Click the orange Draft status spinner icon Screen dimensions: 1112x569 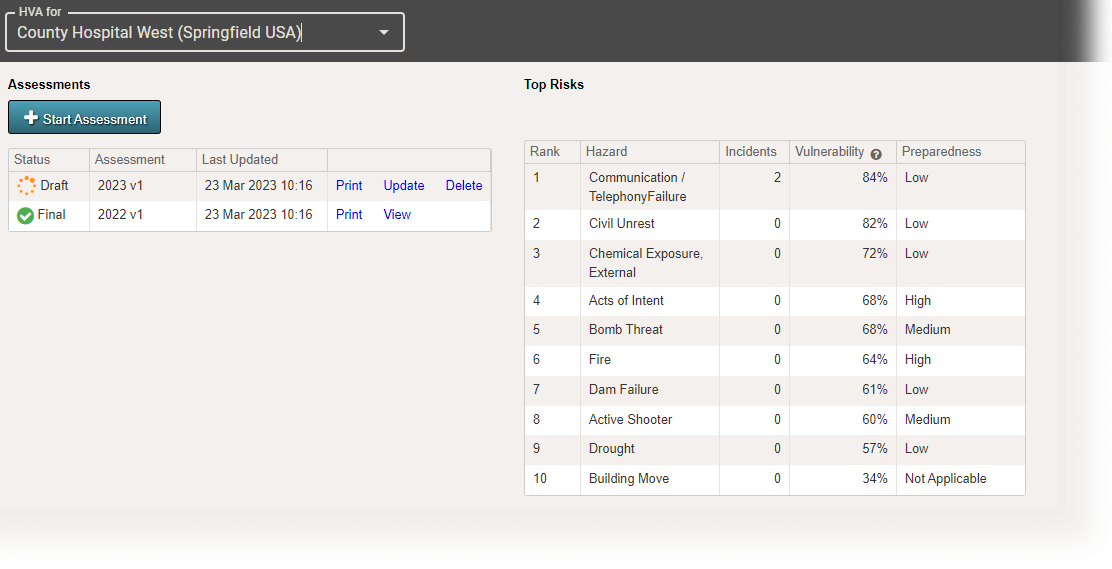pyautogui.click(x=26, y=185)
